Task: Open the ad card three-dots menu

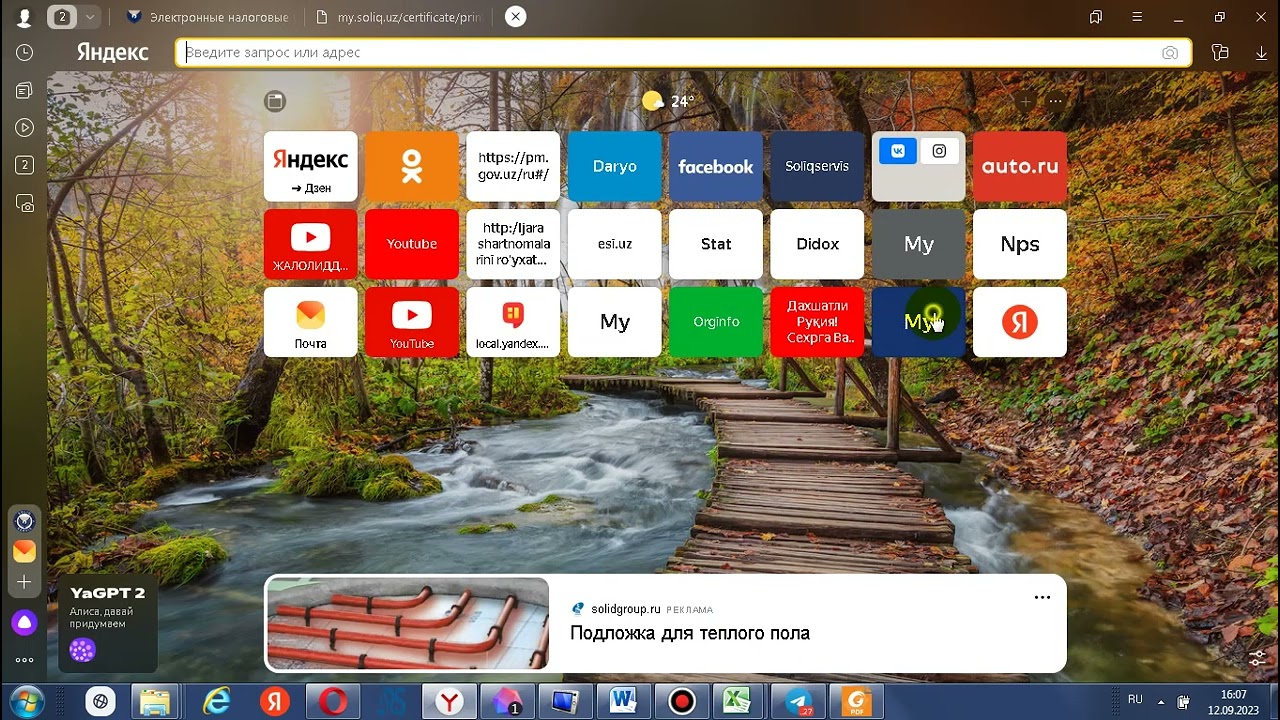Action: point(1042,597)
